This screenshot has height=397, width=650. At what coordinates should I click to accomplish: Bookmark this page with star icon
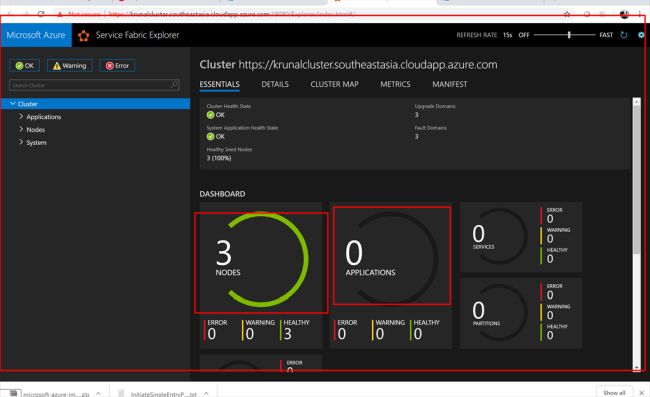[x=567, y=14]
